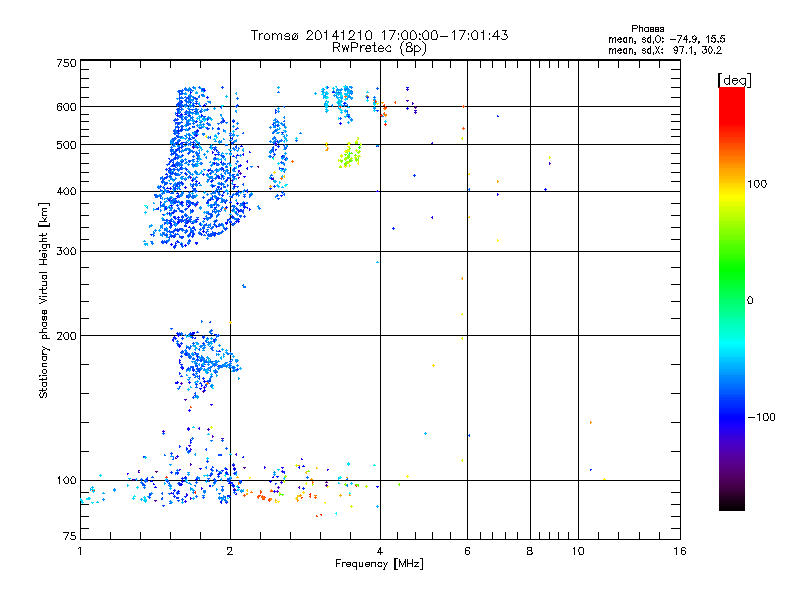Viewport: 800px width, 600px height.
Task: Click the colorbar '100' tick label
Action: pyautogui.click(x=757, y=184)
